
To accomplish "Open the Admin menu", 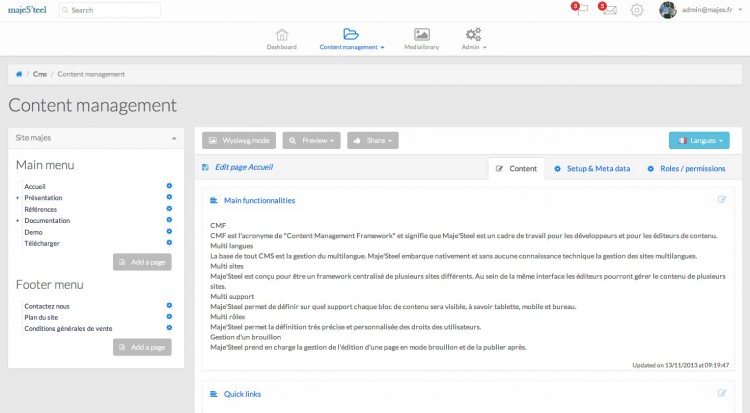I will point(473,40).
